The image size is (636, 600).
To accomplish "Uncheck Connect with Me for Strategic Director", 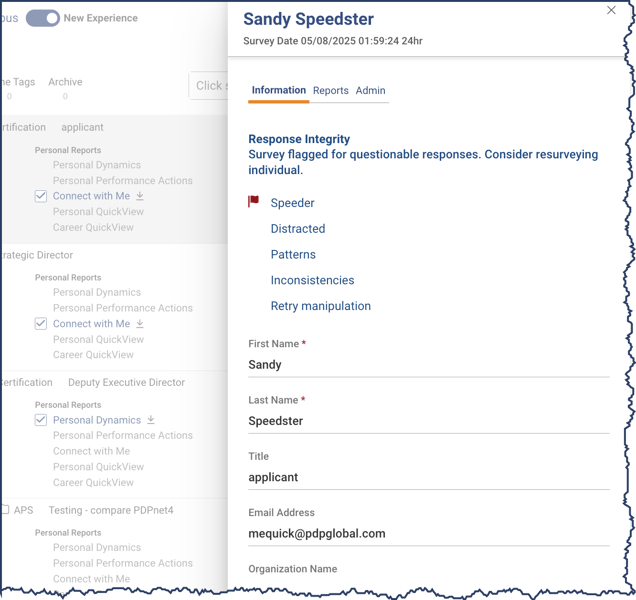I will click(41, 324).
